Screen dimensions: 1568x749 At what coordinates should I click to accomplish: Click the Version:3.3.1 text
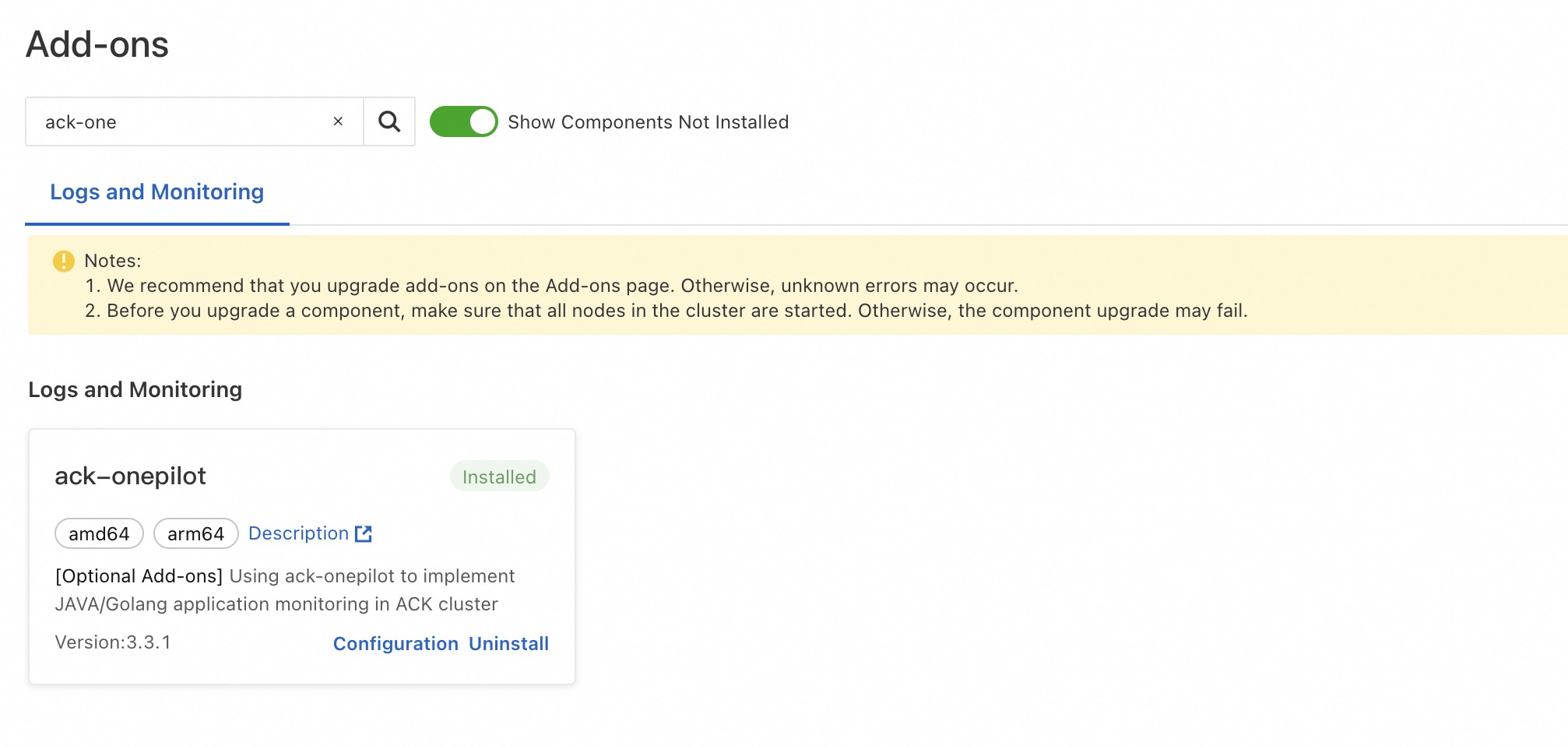(x=113, y=642)
